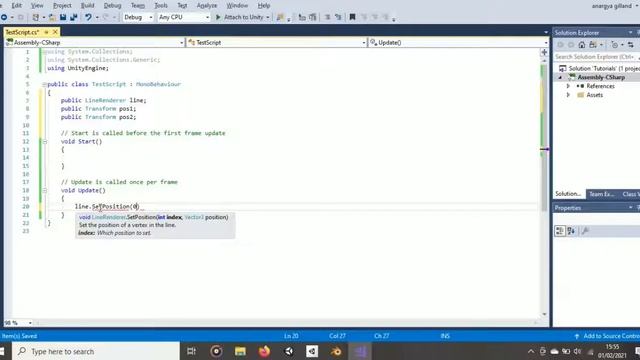The image size is (640, 360).
Task: Click the Windows taskbar search box
Action: click(x=96, y=351)
